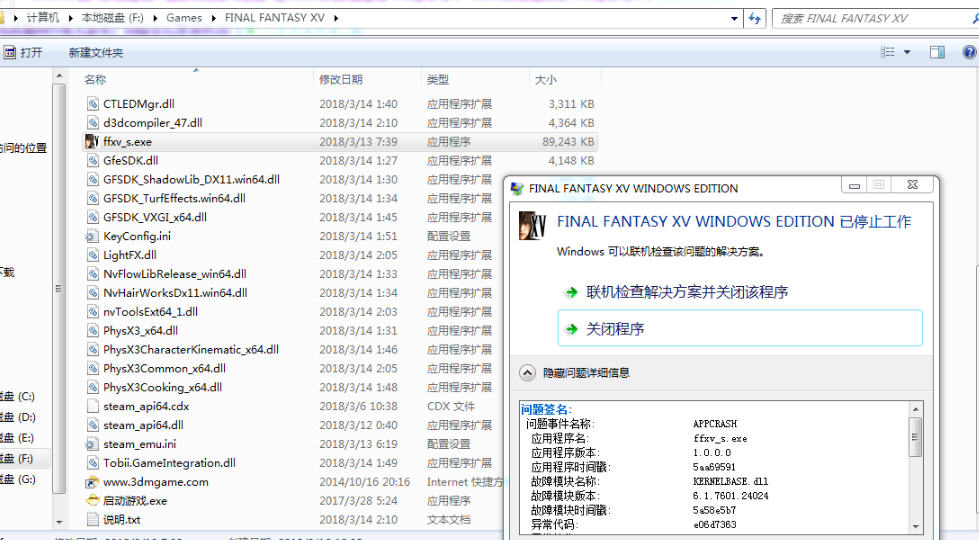Image resolution: width=979 pixels, height=540 pixels.
Task: Click the APPCRASH event name value
Action: (x=715, y=424)
